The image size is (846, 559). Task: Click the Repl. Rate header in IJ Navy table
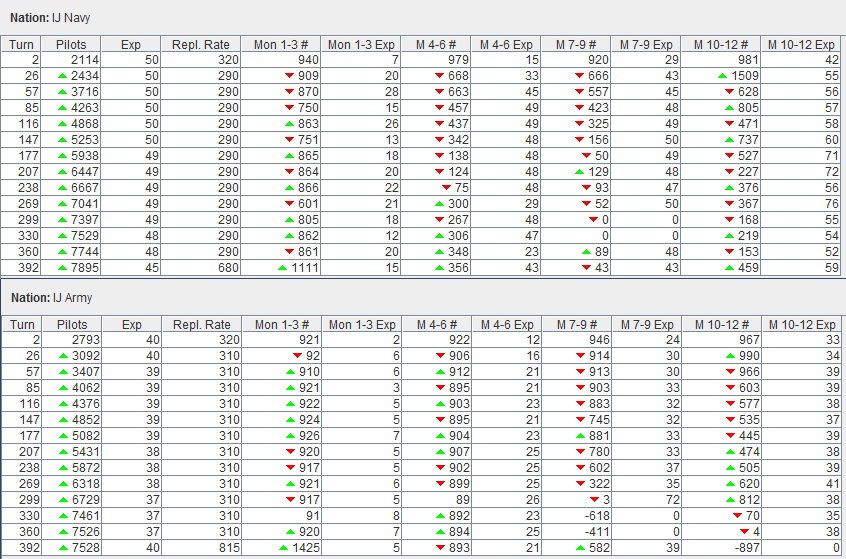point(201,44)
